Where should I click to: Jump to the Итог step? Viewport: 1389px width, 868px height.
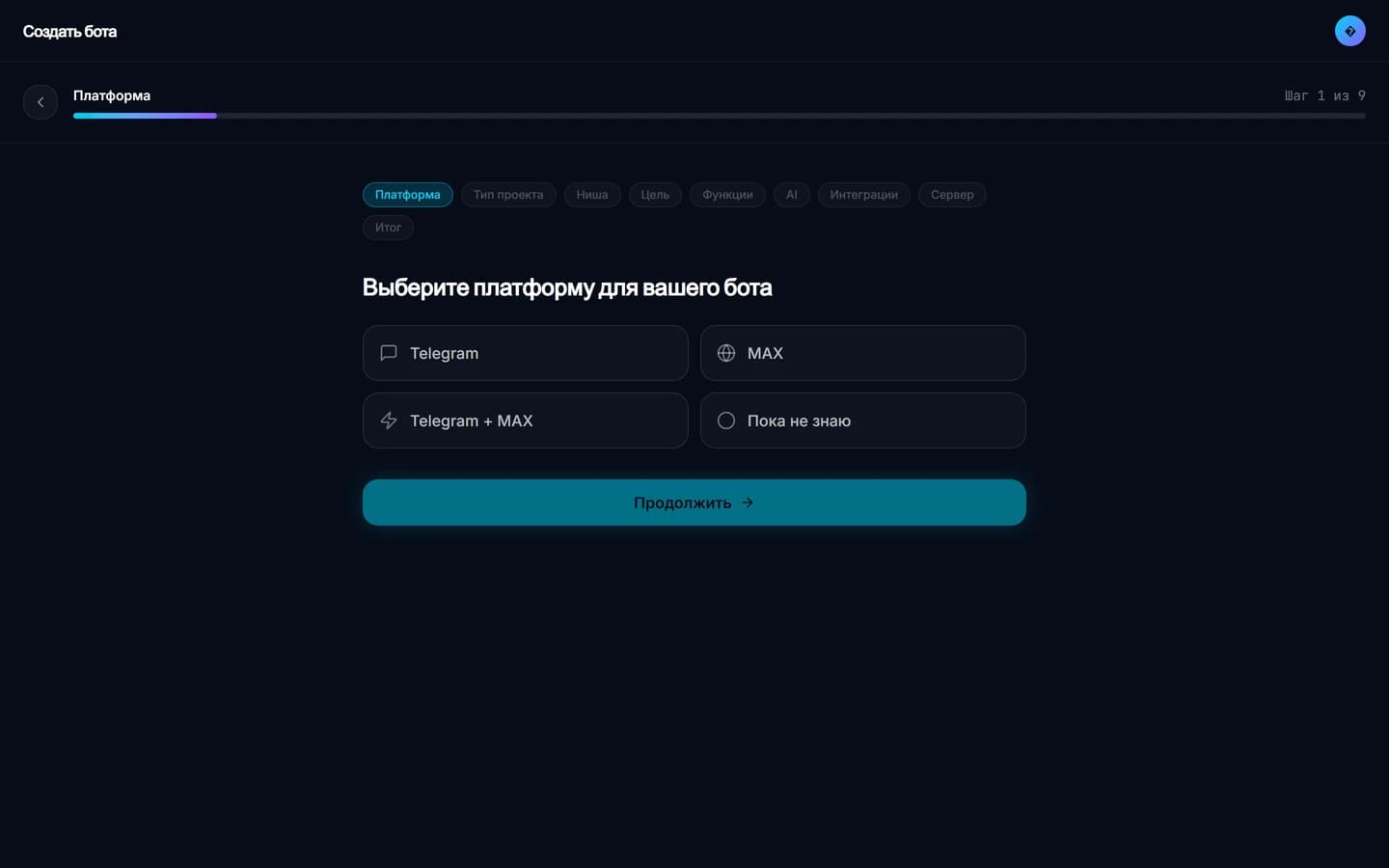point(388,228)
